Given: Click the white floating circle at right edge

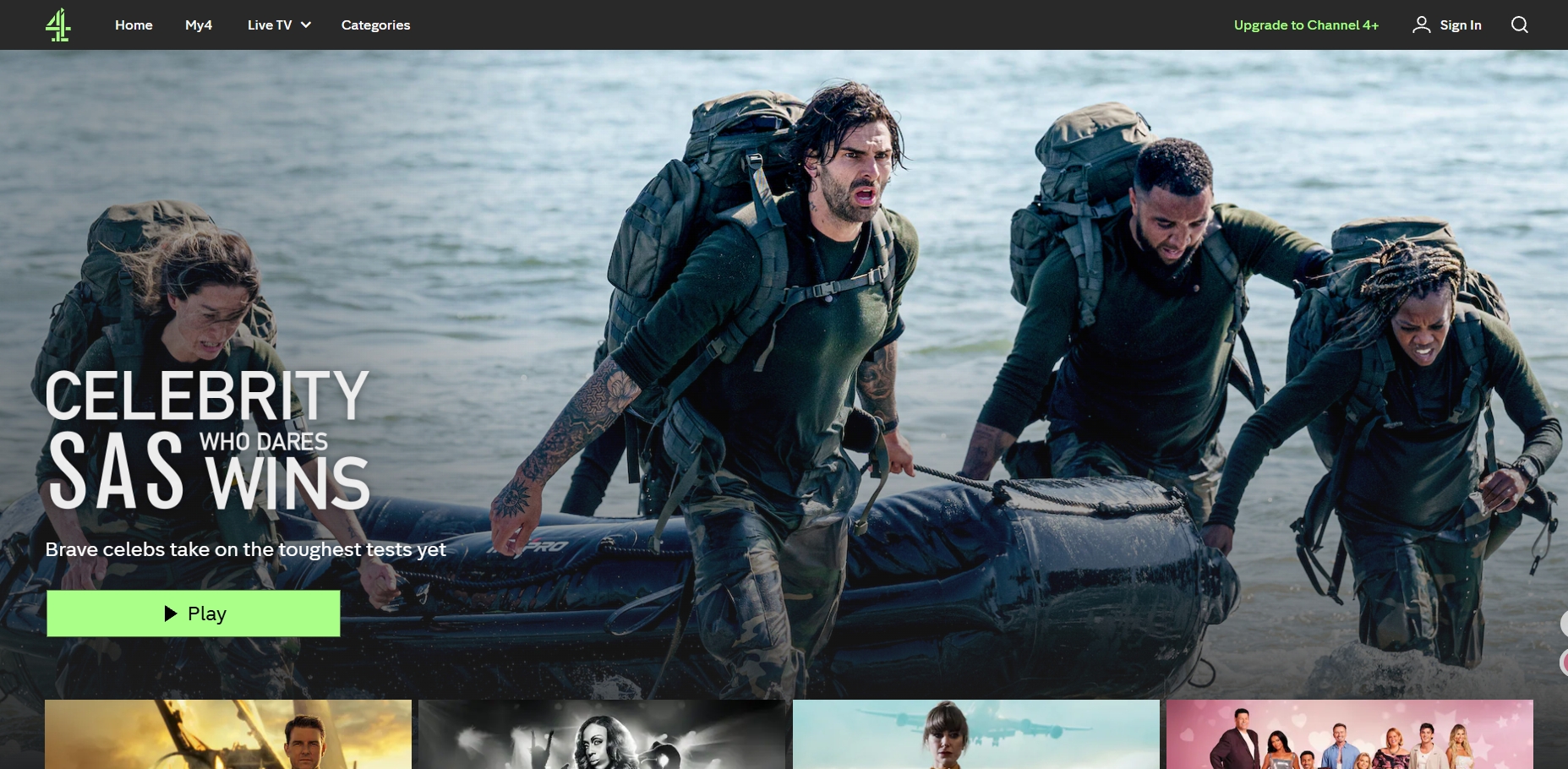Looking at the screenshot, I should click(1564, 624).
